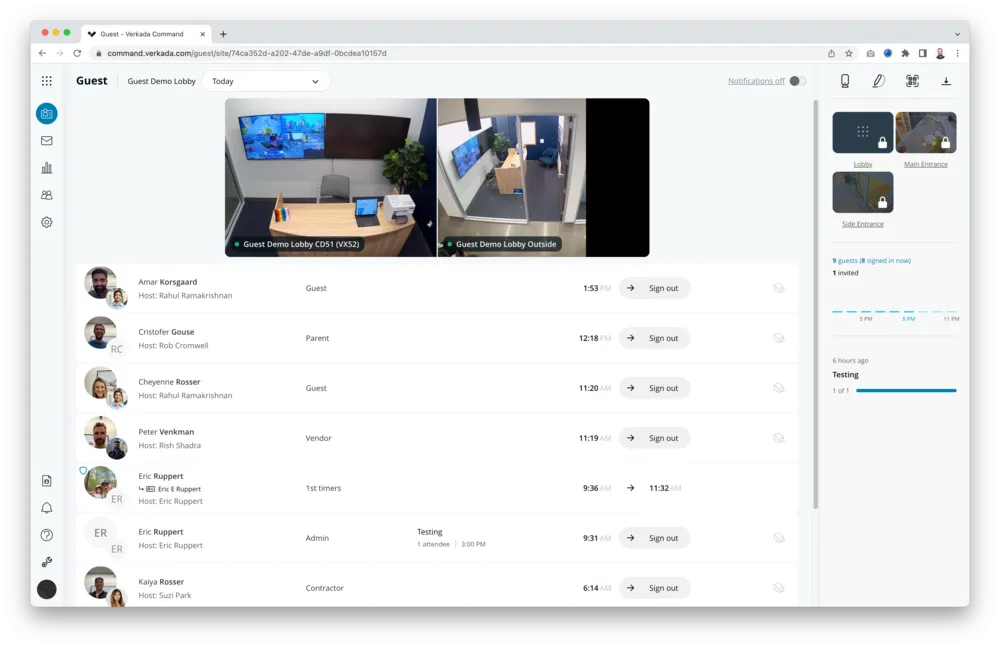The width and height of the screenshot is (1000, 647).
Task: Open the notifications bell icon
Action: coord(46,508)
